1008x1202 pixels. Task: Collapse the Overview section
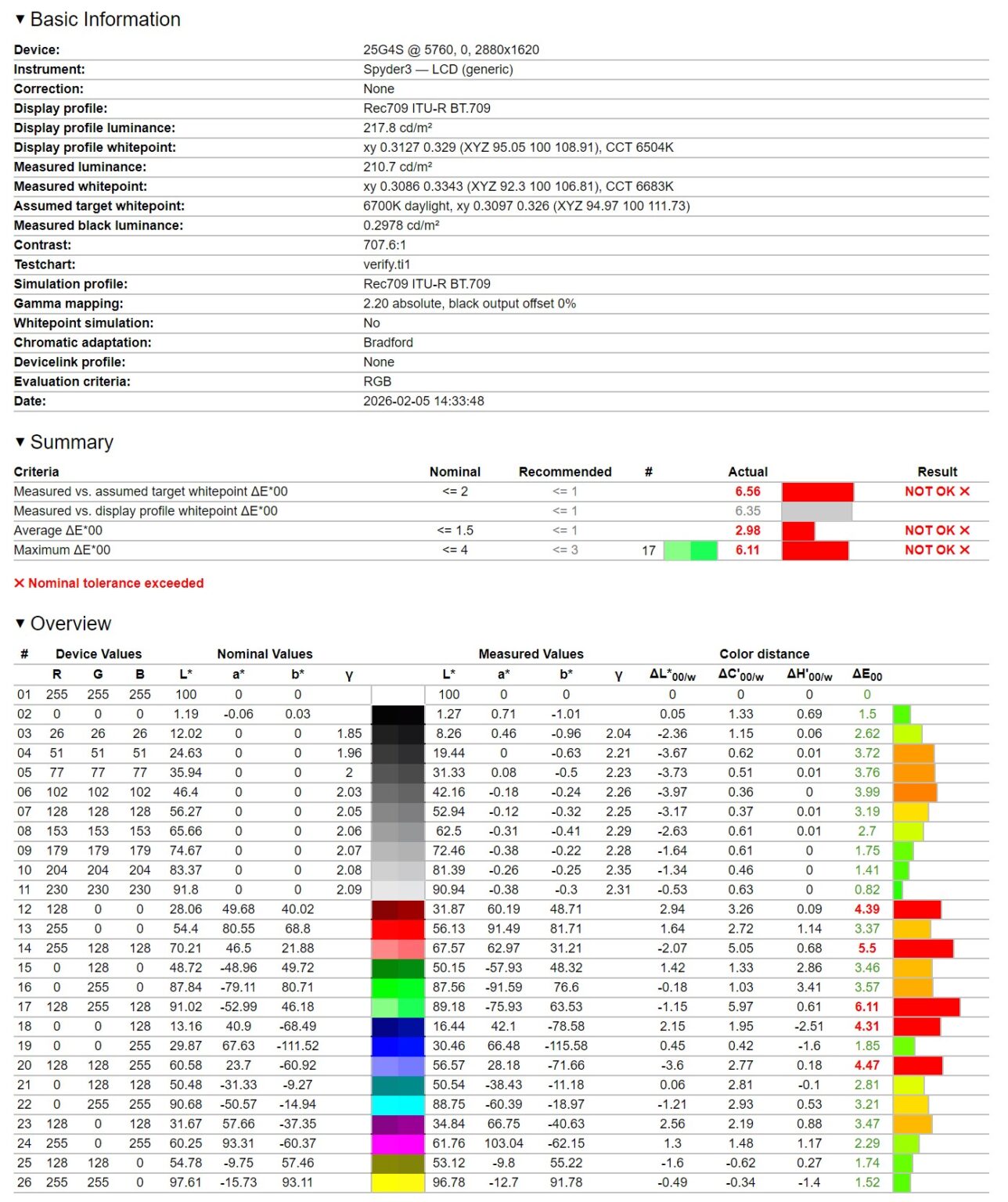pos(19,623)
